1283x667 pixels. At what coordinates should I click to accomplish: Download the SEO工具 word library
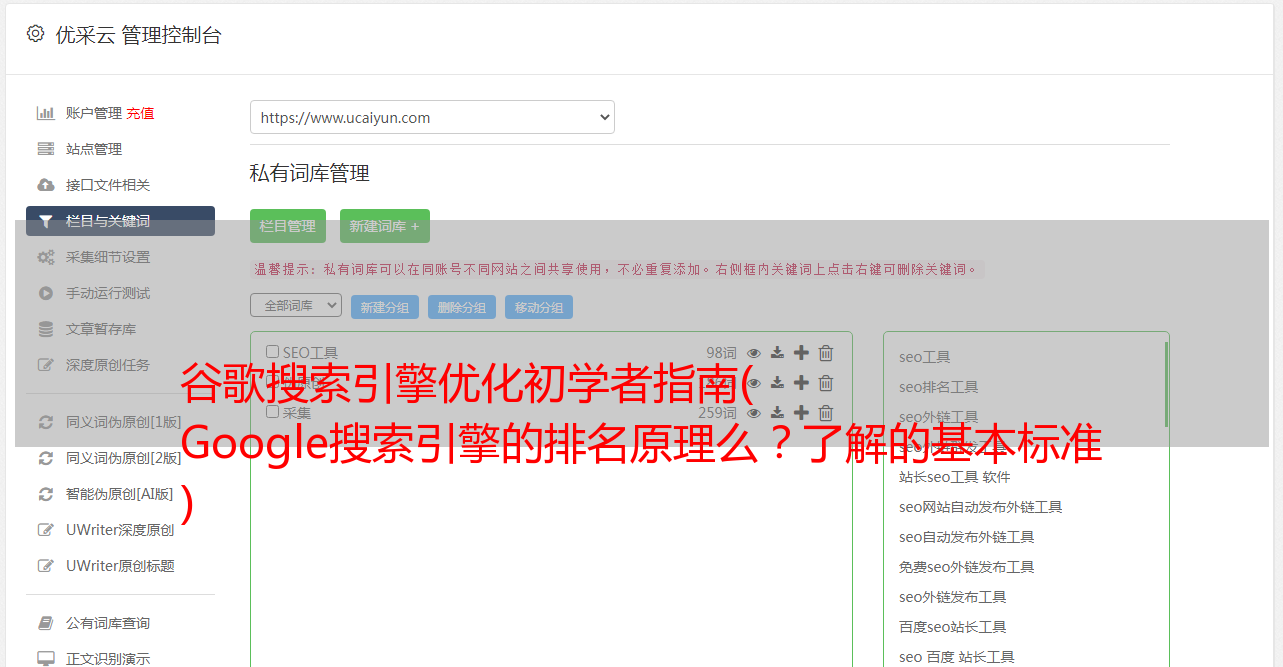pyautogui.click(x=777, y=353)
